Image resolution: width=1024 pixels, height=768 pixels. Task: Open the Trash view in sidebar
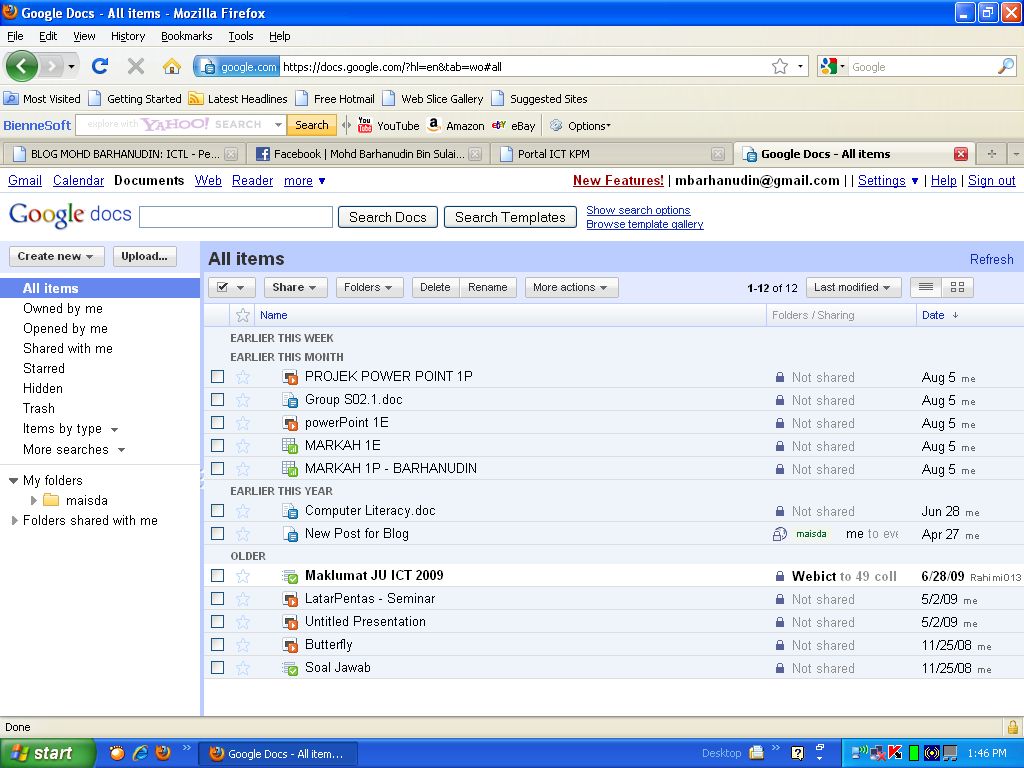39,408
